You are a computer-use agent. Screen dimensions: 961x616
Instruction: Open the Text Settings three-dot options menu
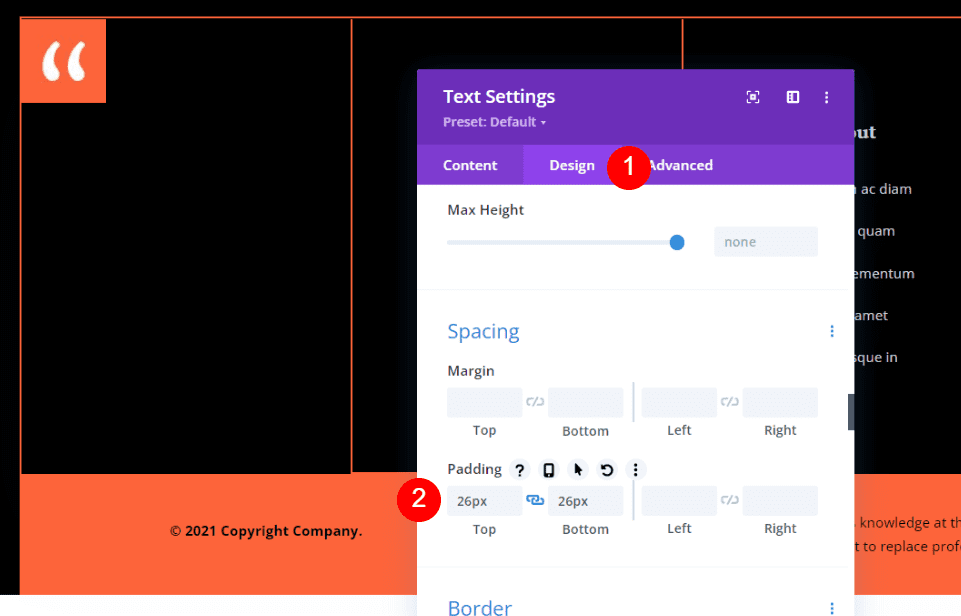coord(827,97)
